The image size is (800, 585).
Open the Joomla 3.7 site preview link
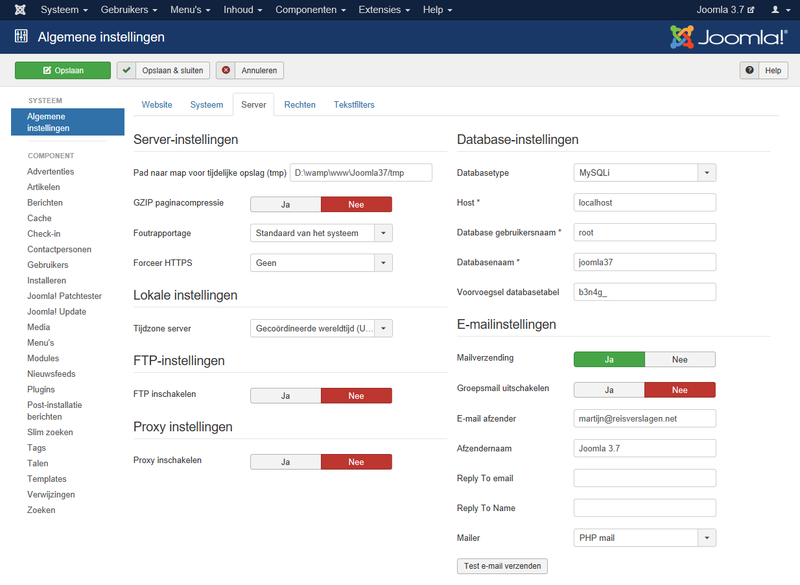click(725, 10)
